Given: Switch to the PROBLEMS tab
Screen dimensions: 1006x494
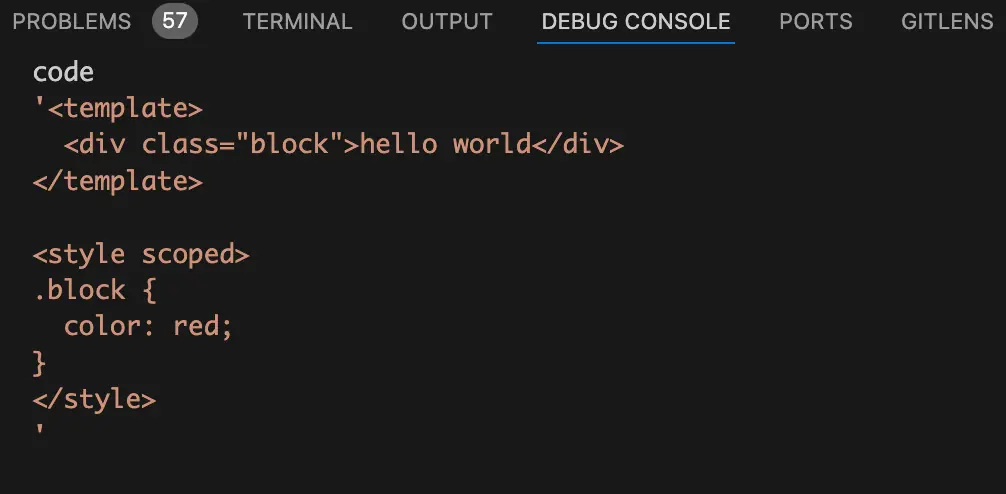Looking at the screenshot, I should (72, 21).
